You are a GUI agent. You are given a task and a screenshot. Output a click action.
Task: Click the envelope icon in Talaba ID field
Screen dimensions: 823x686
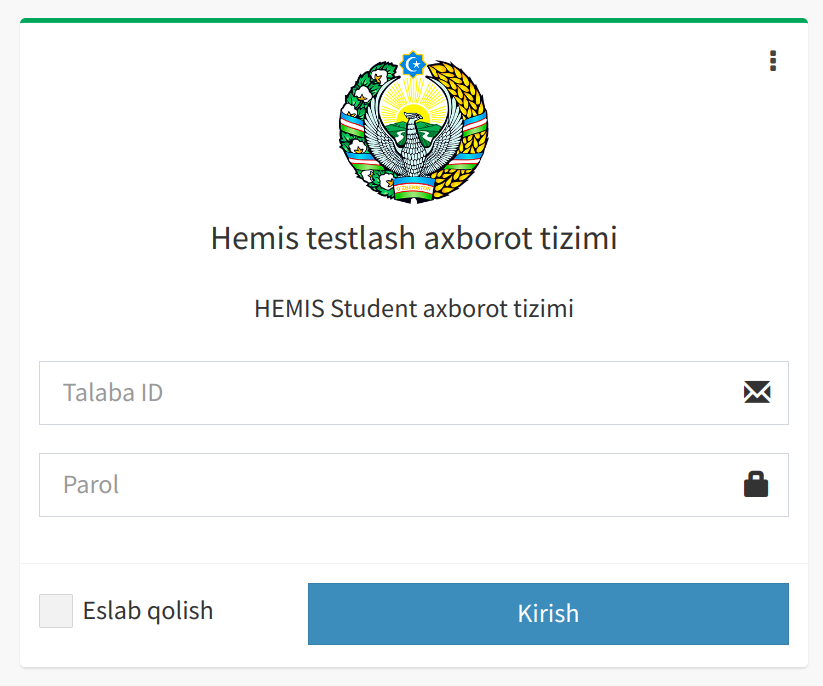[757, 392]
